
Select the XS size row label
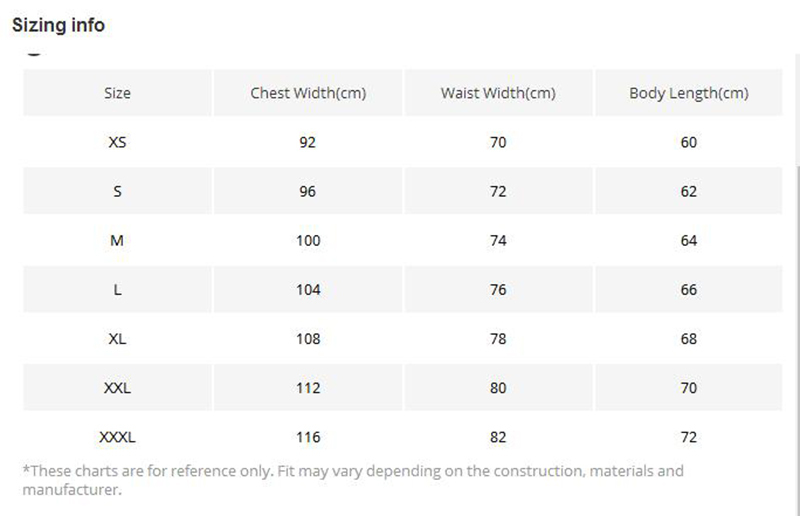pos(117,142)
